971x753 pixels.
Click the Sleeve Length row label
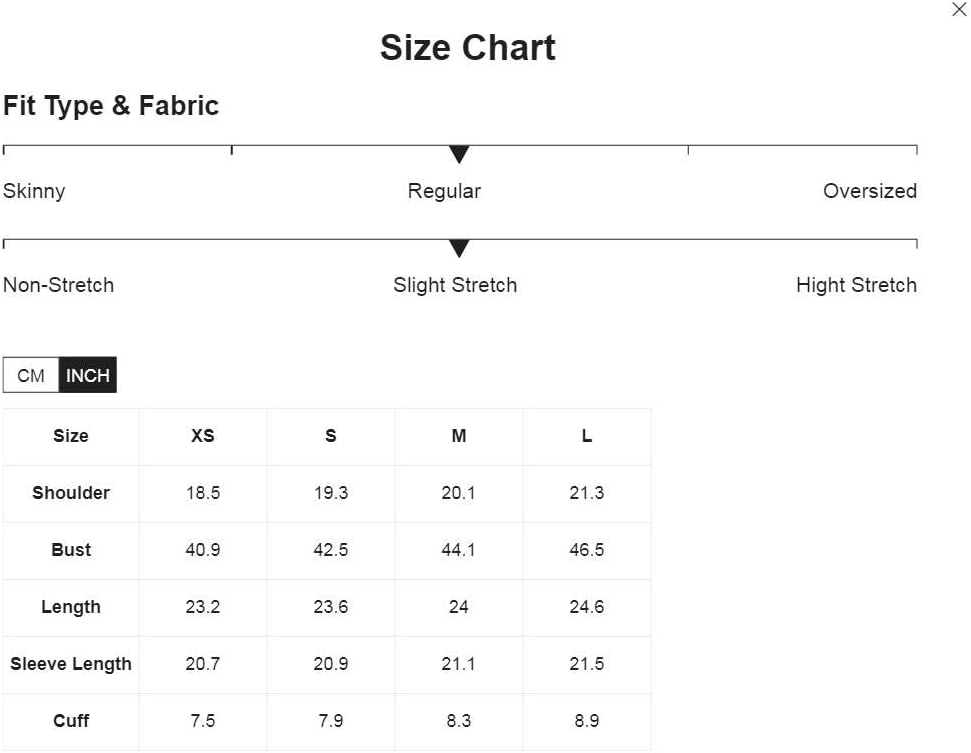pyautogui.click(x=71, y=664)
